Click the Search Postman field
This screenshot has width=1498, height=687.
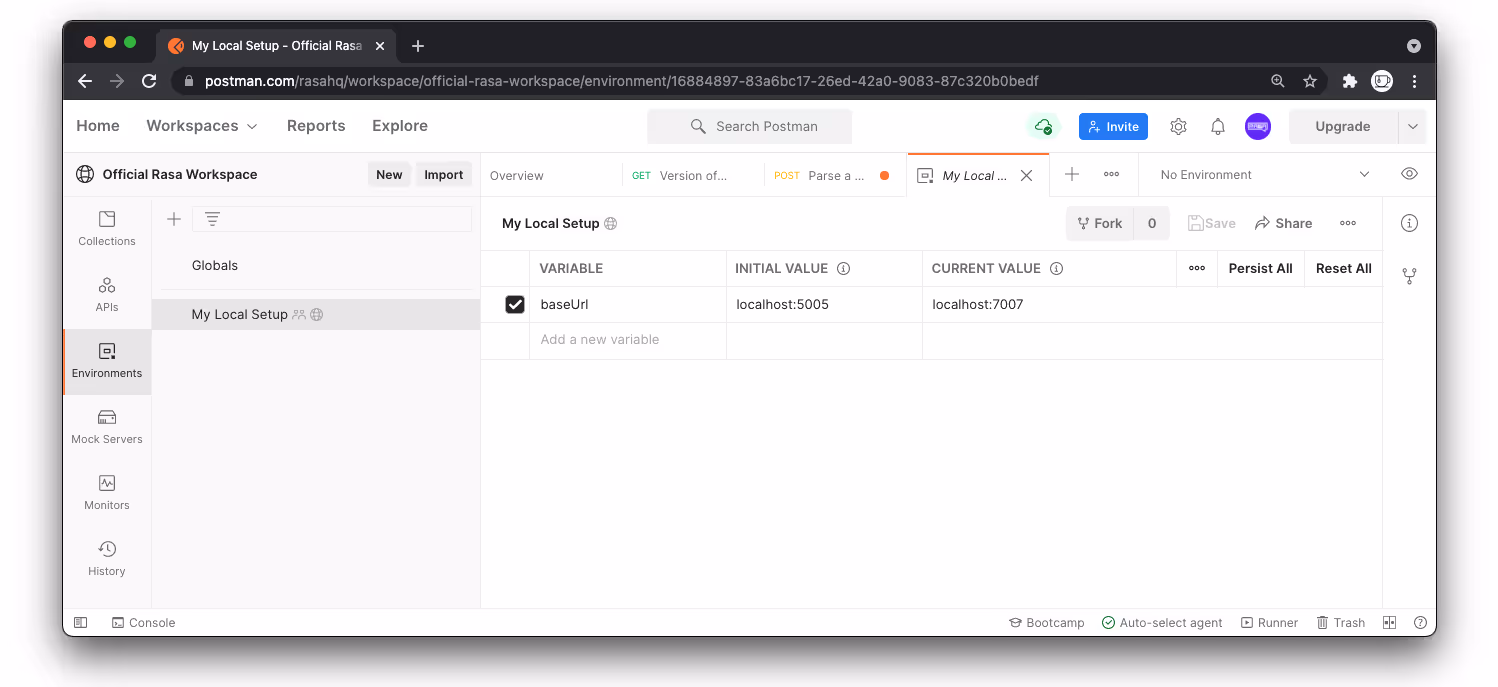[749, 126]
